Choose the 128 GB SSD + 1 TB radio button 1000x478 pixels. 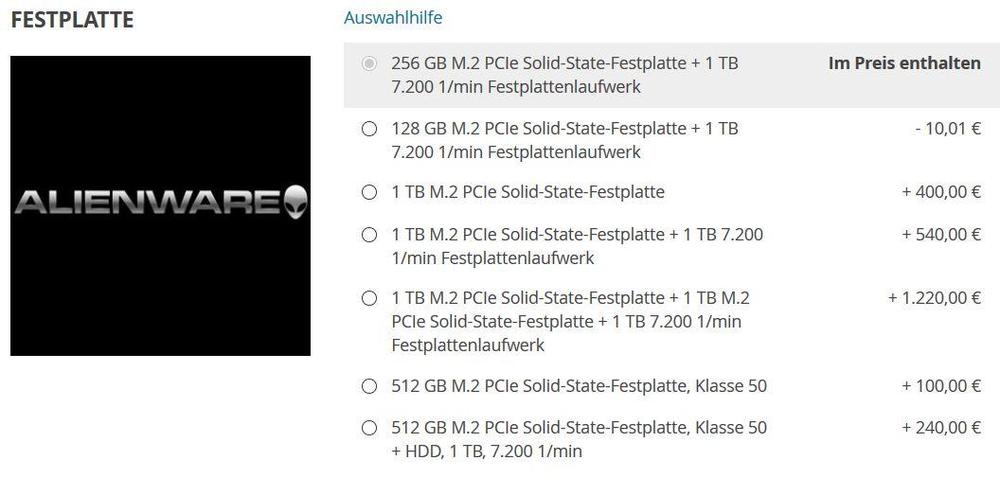coord(369,129)
